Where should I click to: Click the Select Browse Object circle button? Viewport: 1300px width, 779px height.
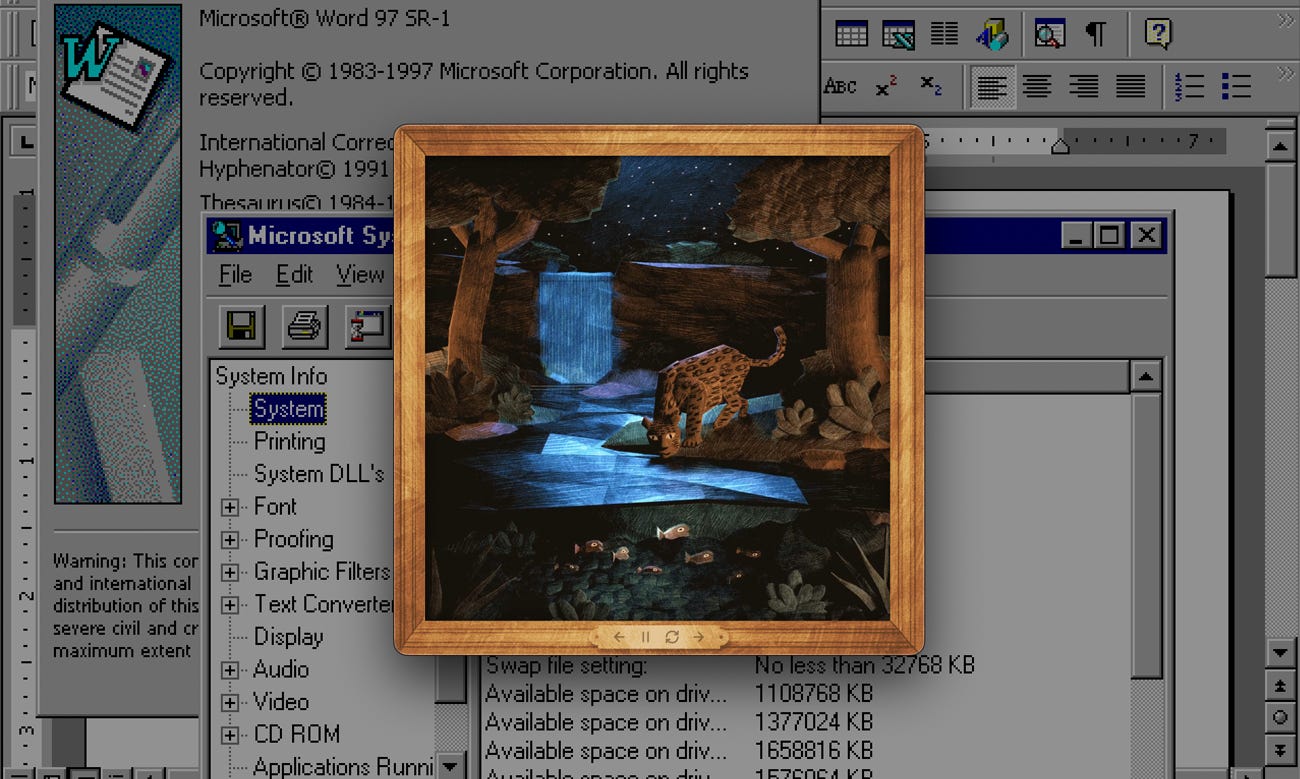(1280, 717)
